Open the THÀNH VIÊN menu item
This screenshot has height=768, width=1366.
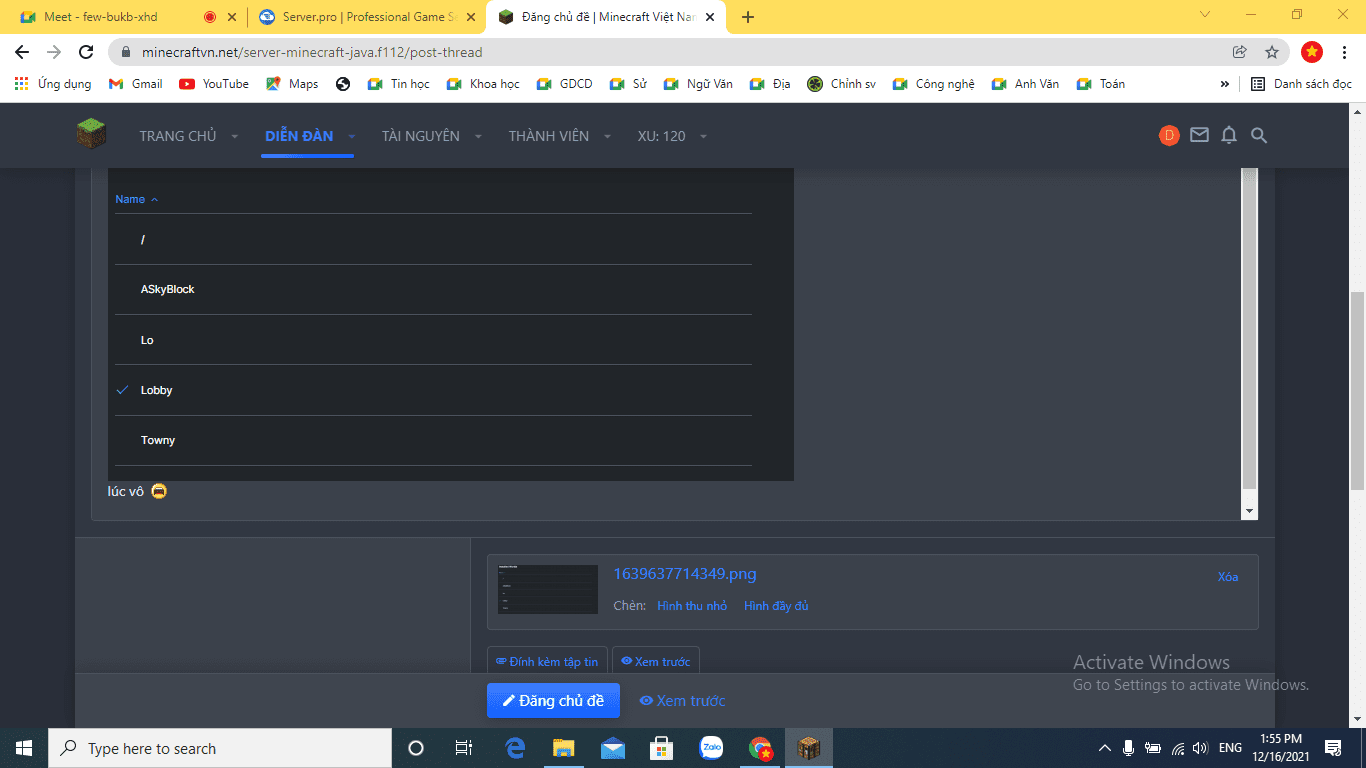click(549, 136)
